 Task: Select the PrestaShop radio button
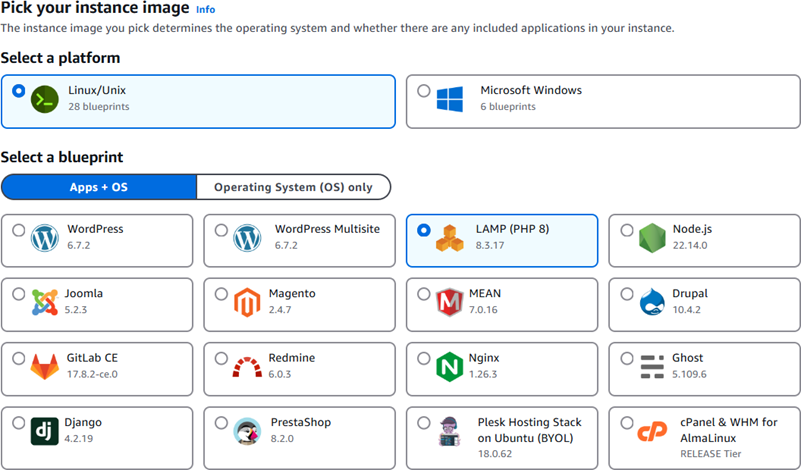[x=221, y=423]
